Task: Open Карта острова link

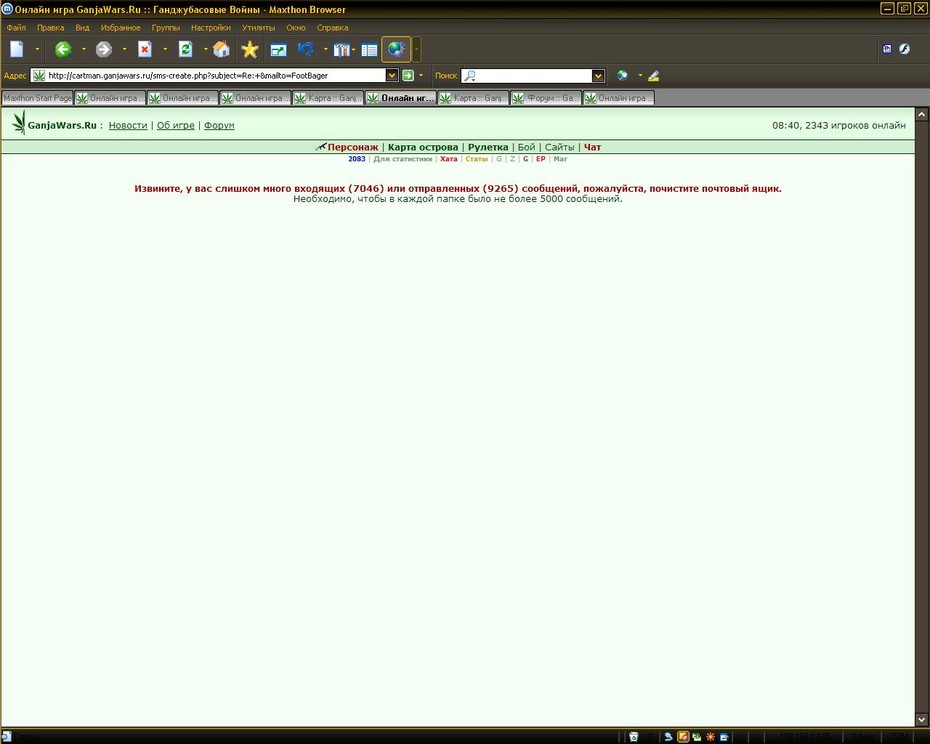Action: (x=423, y=147)
